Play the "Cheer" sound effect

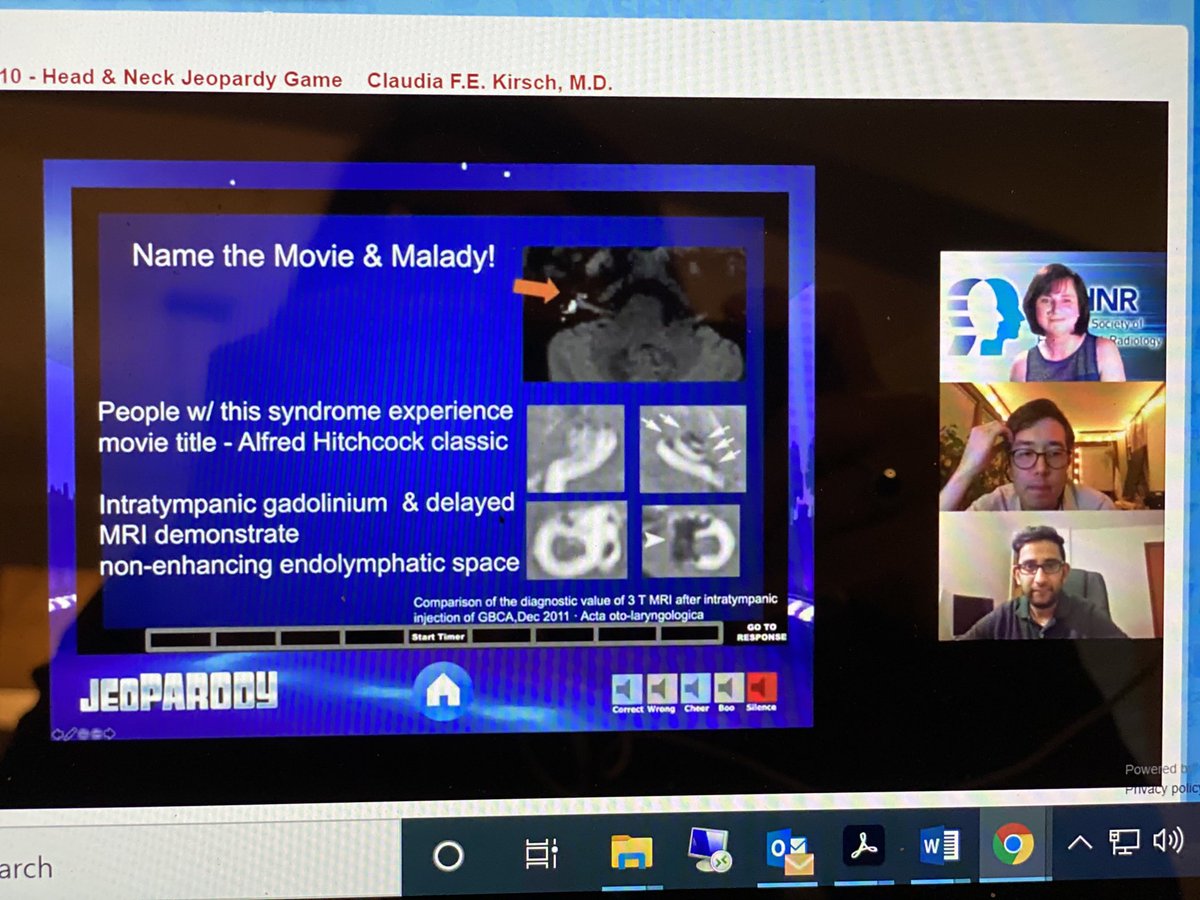pos(694,687)
